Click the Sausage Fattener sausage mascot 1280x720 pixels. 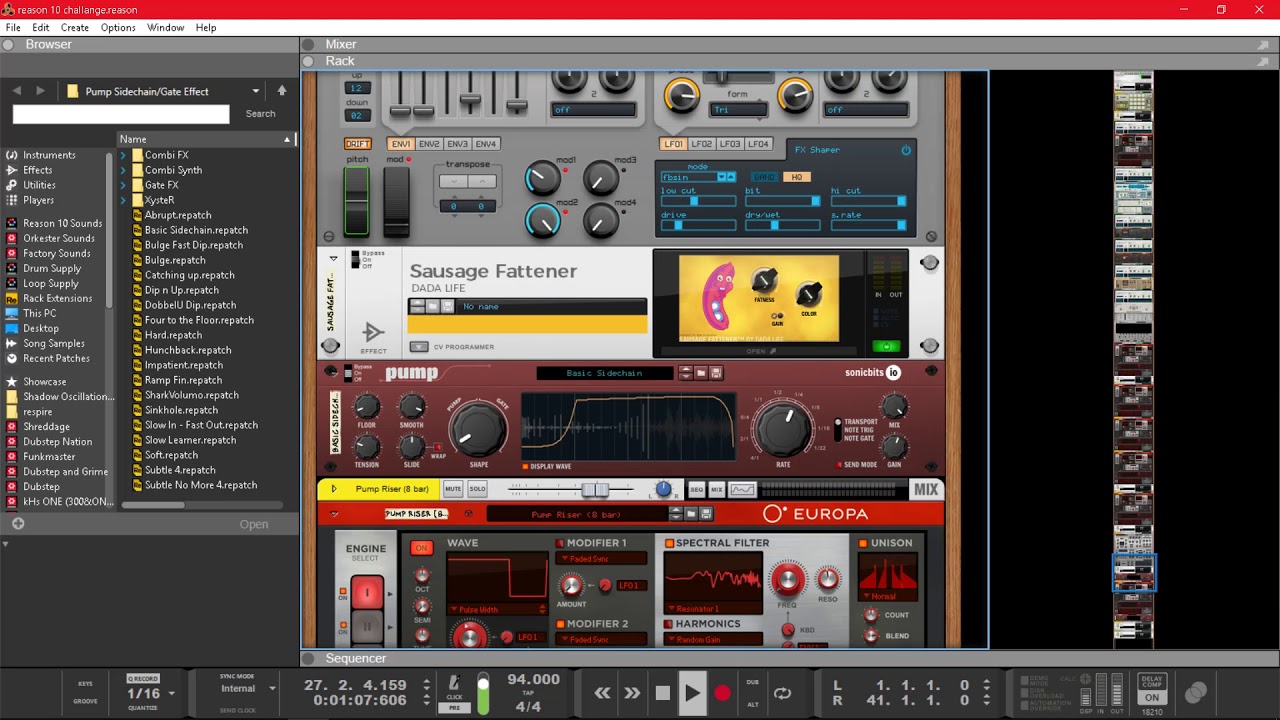click(x=719, y=296)
